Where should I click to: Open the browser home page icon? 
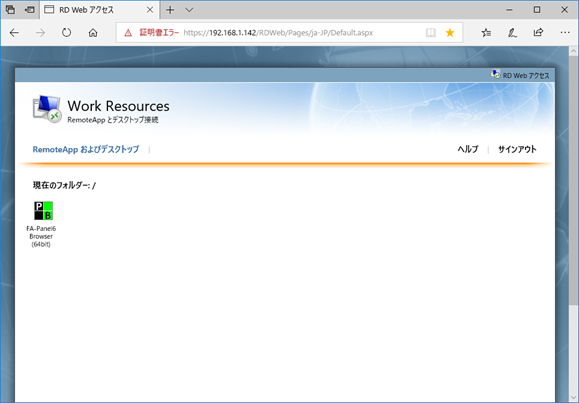click(93, 33)
